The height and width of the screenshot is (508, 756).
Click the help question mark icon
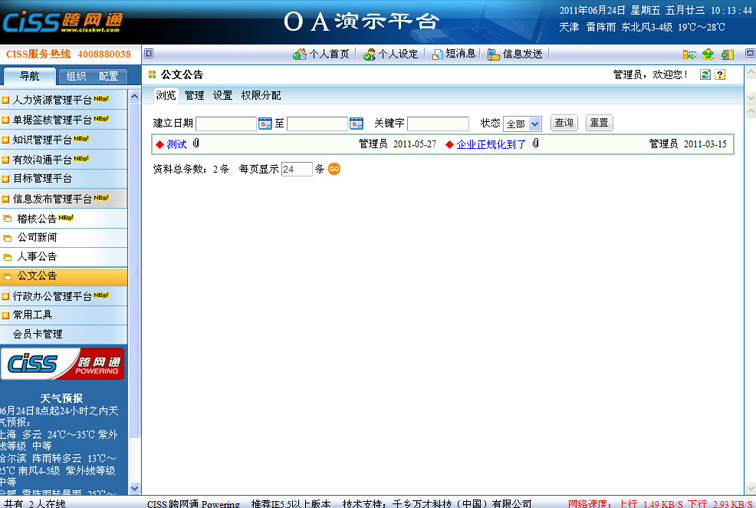click(x=720, y=75)
